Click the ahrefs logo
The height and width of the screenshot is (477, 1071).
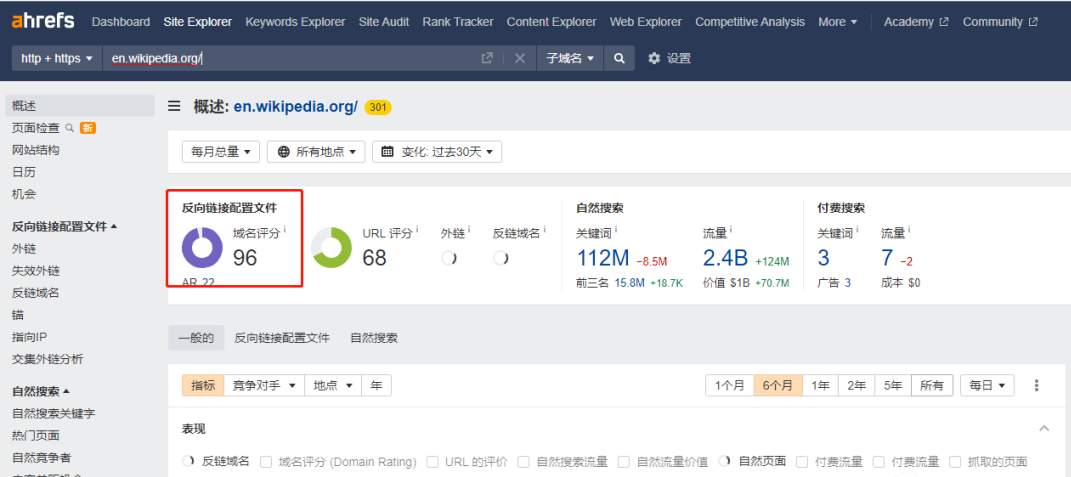pos(43,21)
